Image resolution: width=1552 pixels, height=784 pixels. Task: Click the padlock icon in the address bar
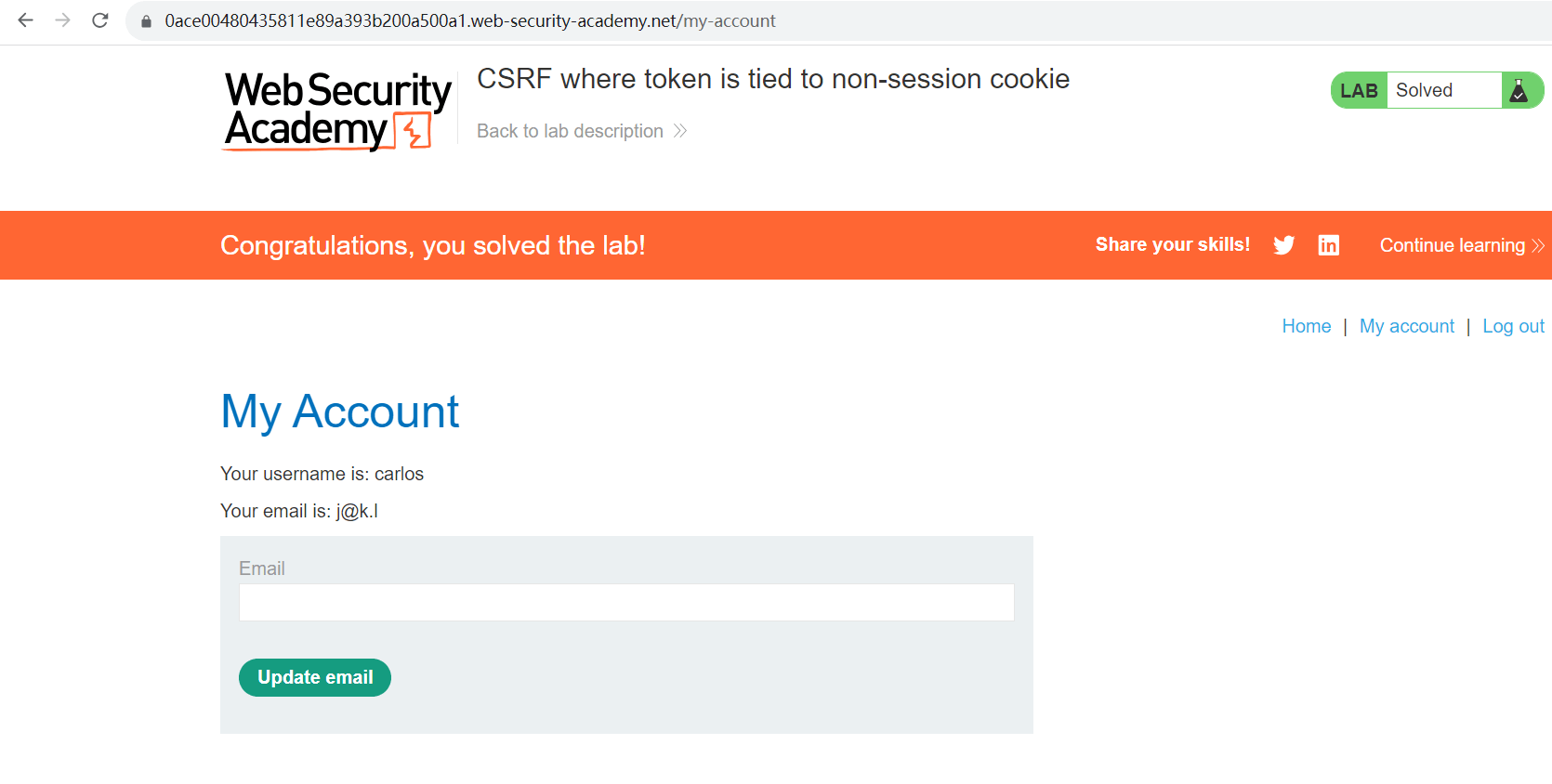point(146,21)
